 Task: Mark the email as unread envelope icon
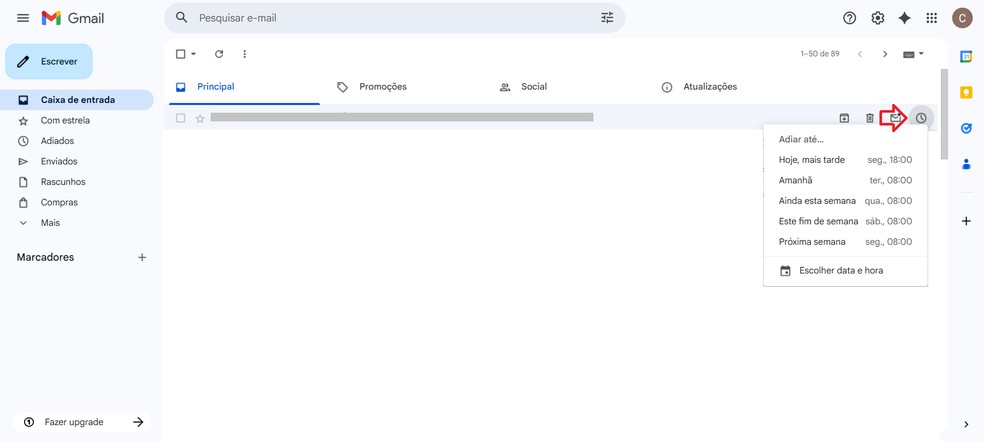(896, 117)
